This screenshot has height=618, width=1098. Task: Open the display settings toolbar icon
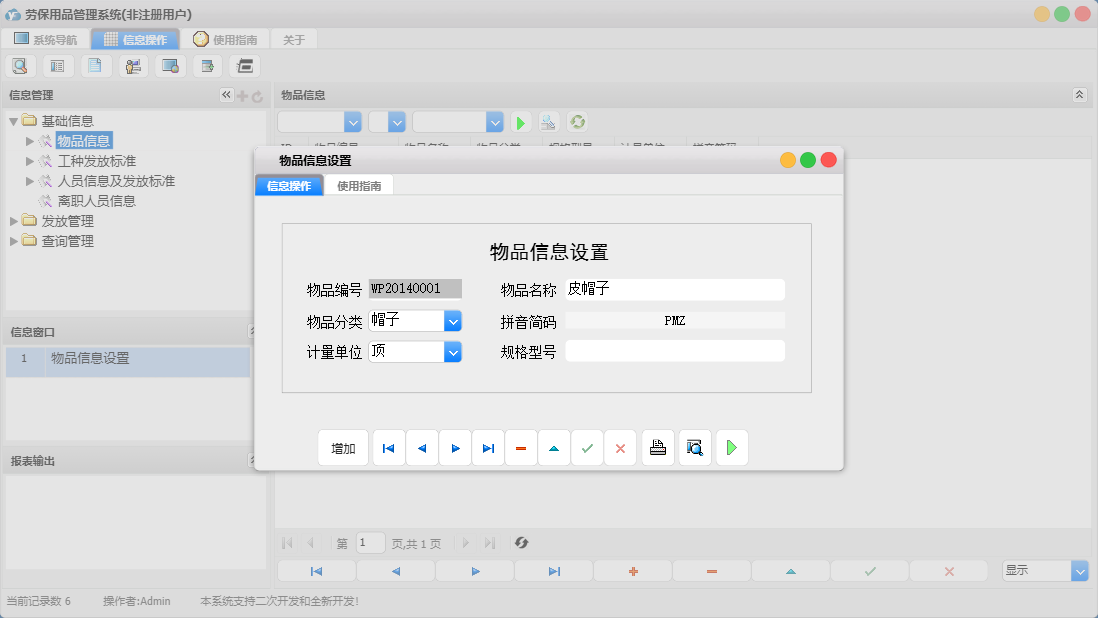point(170,65)
